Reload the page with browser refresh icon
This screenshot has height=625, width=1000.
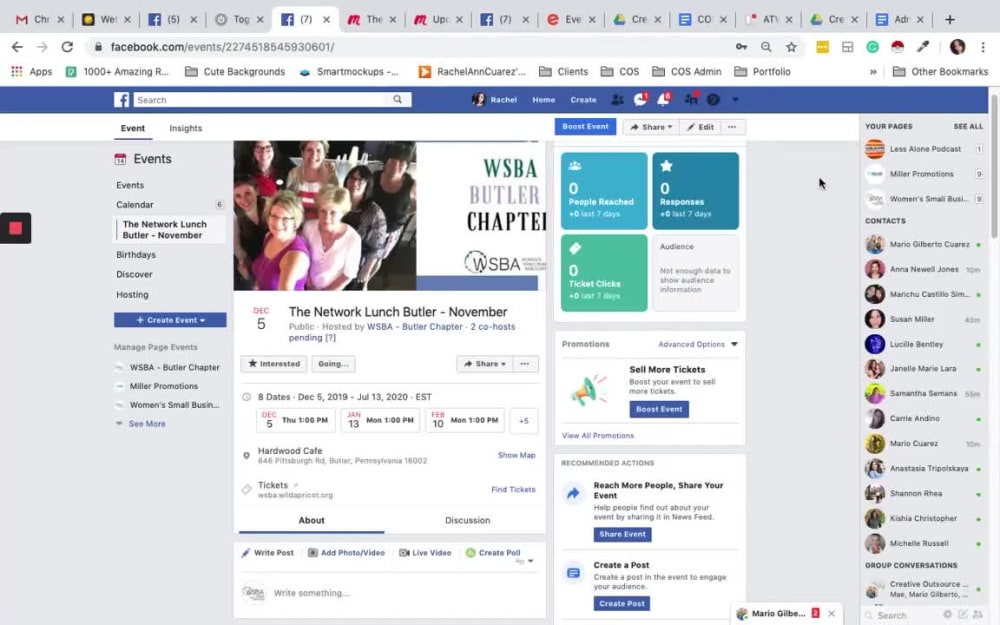(x=67, y=47)
